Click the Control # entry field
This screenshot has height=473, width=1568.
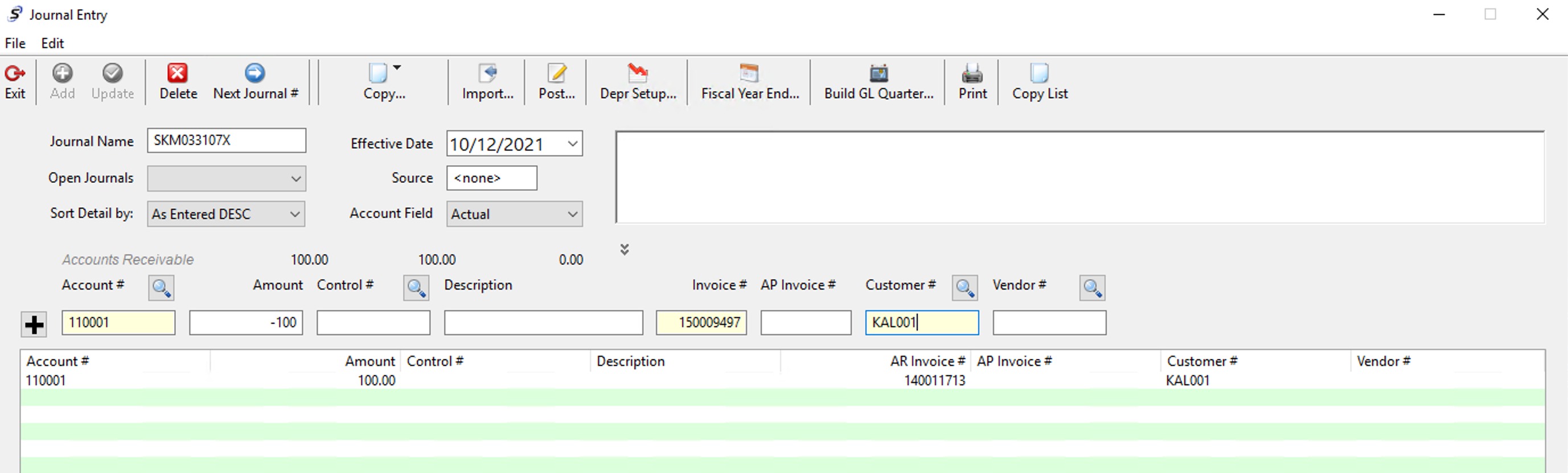click(x=373, y=323)
